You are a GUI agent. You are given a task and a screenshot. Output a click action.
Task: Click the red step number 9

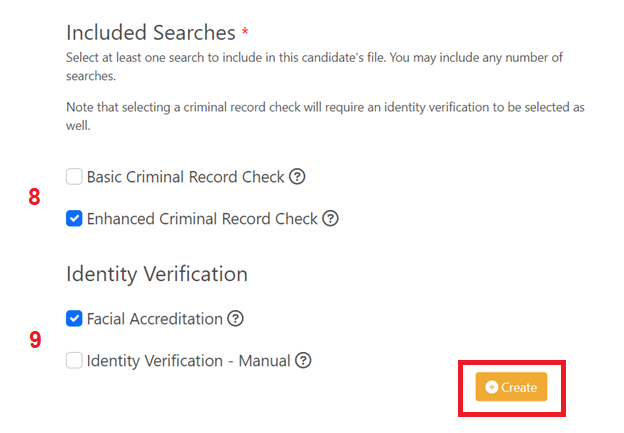[x=35, y=339]
